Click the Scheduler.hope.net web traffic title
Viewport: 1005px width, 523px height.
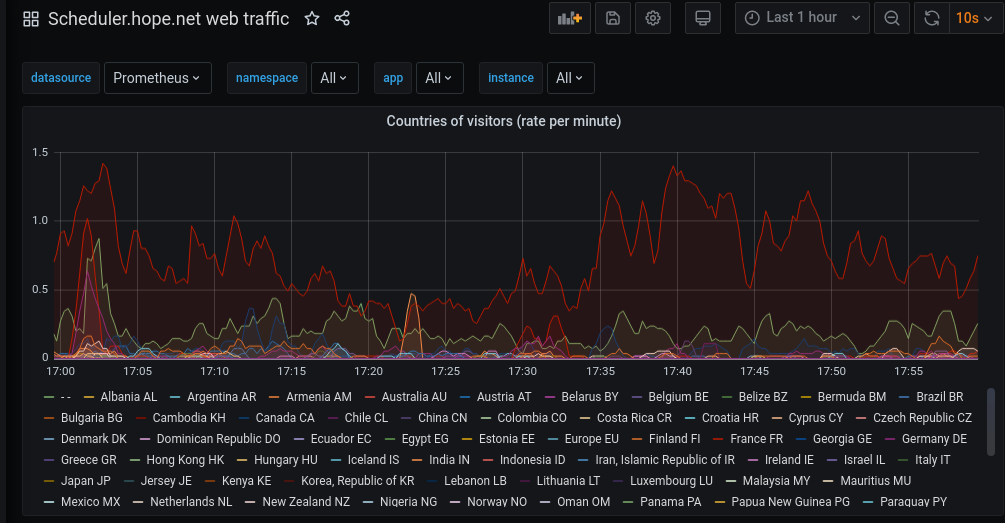tap(169, 19)
